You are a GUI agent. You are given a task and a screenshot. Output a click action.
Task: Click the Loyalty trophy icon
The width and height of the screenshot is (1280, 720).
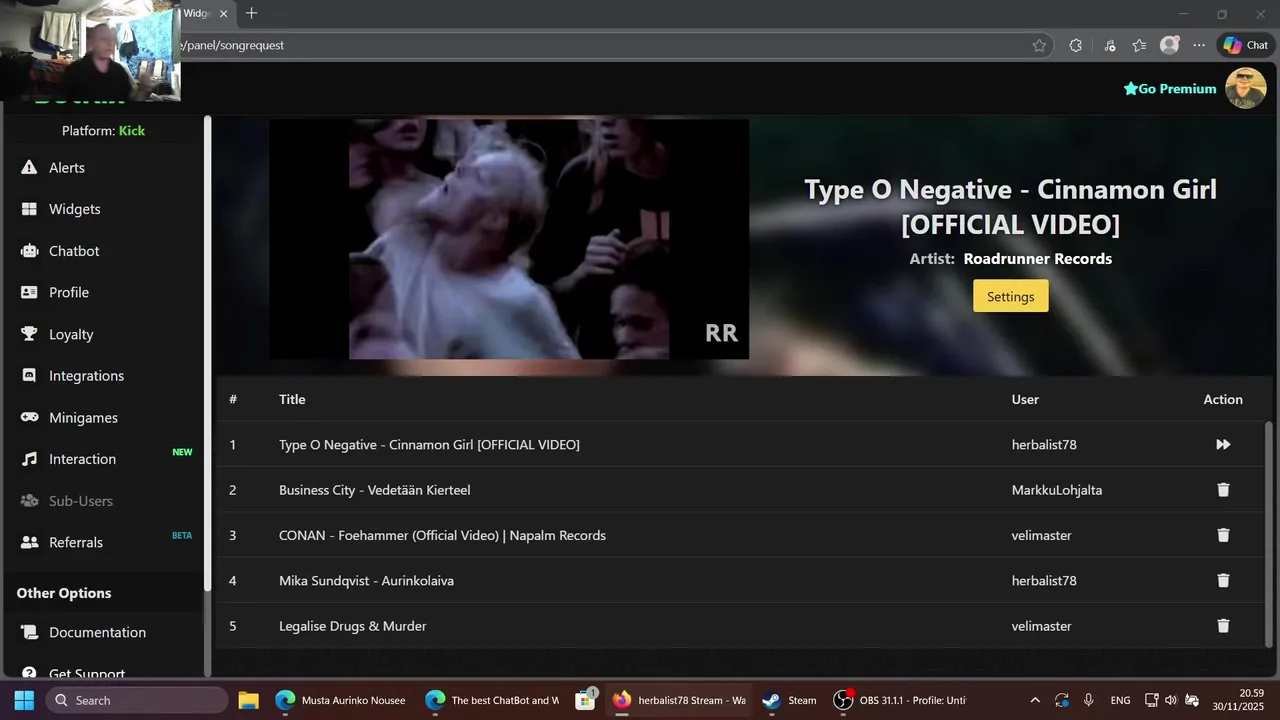(x=29, y=334)
